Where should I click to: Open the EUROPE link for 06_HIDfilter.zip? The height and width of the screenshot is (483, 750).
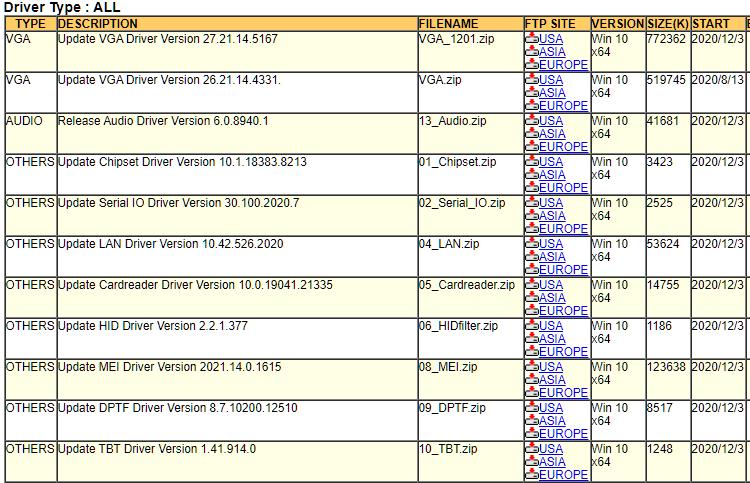563,352
